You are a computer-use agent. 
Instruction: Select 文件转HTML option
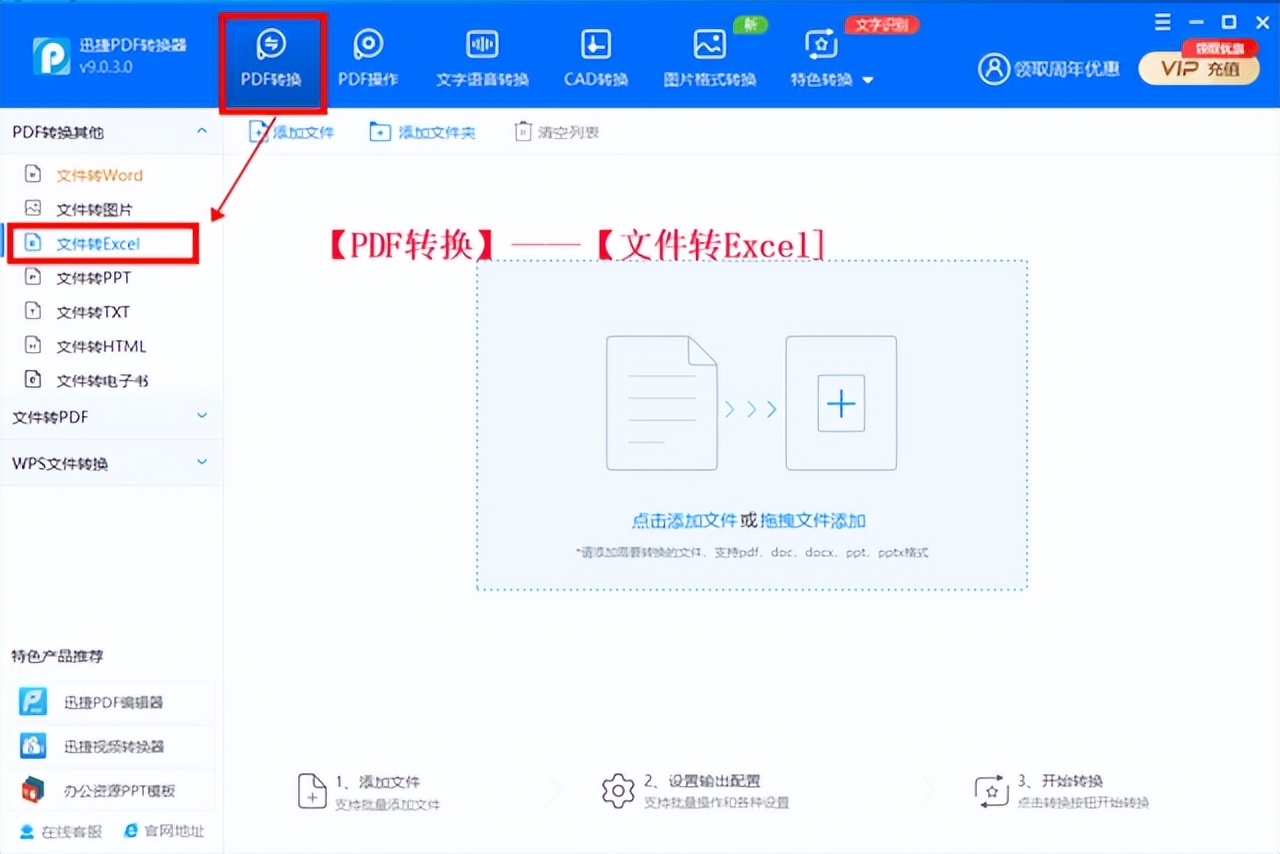coord(101,346)
